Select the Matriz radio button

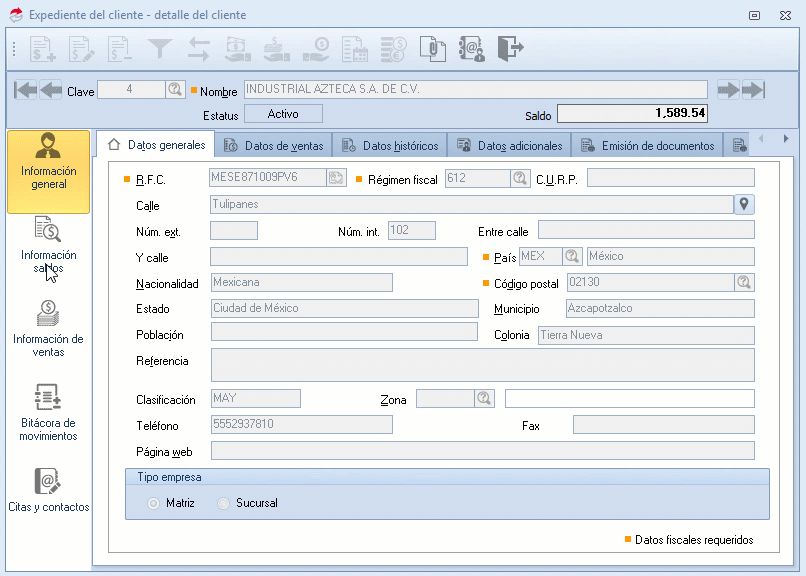coord(153,503)
